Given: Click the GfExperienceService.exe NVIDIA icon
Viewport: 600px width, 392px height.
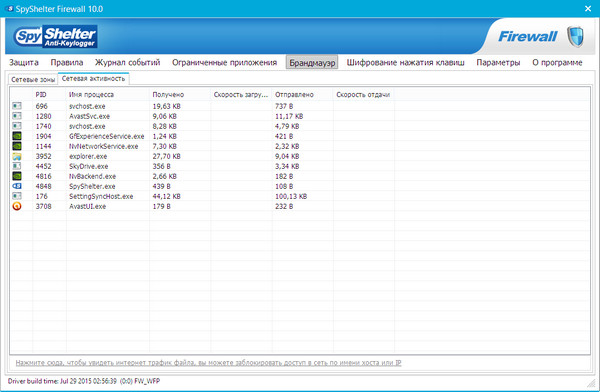Looking at the screenshot, I should pyautogui.click(x=17, y=136).
